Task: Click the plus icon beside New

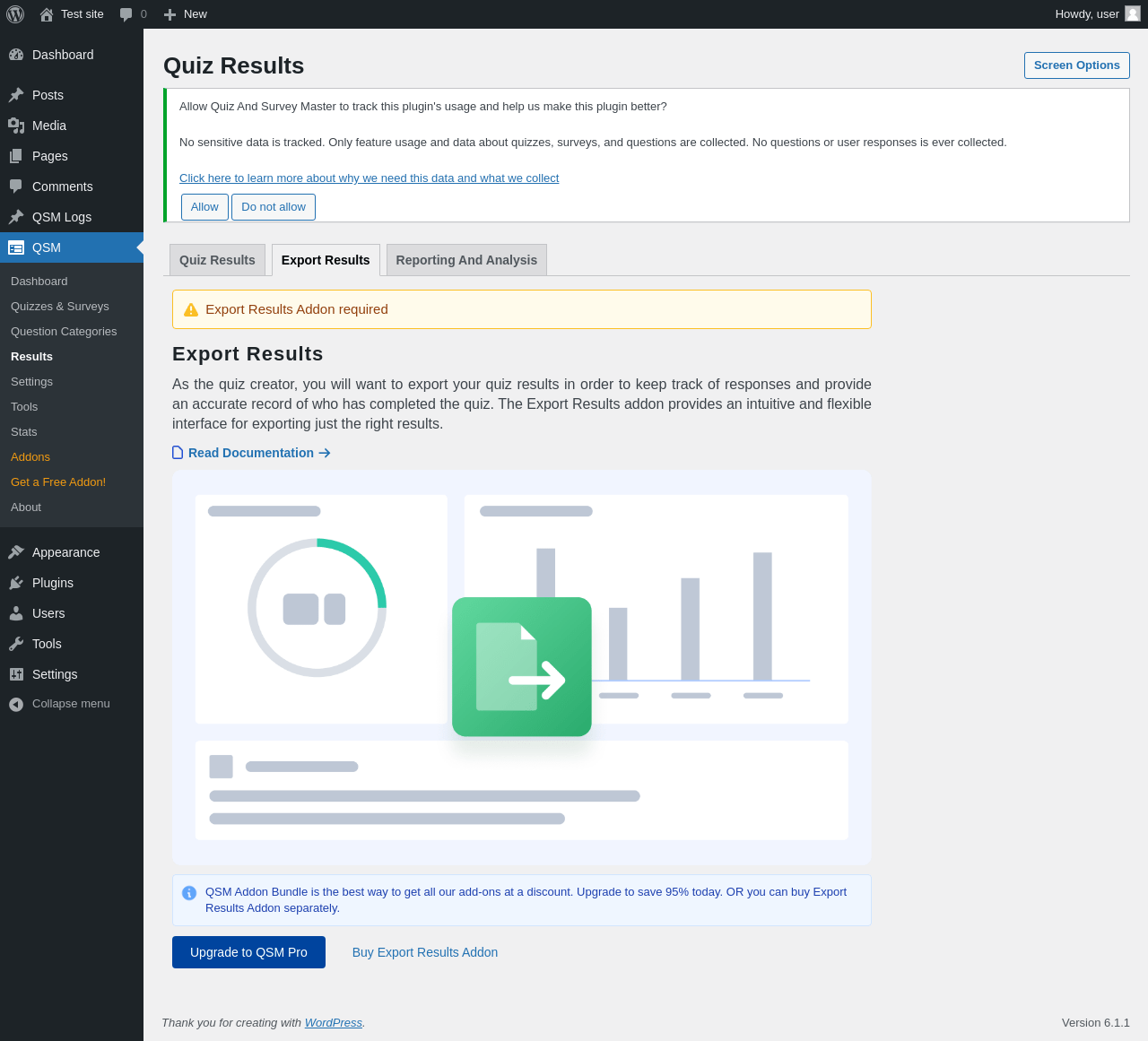Action: (x=170, y=14)
